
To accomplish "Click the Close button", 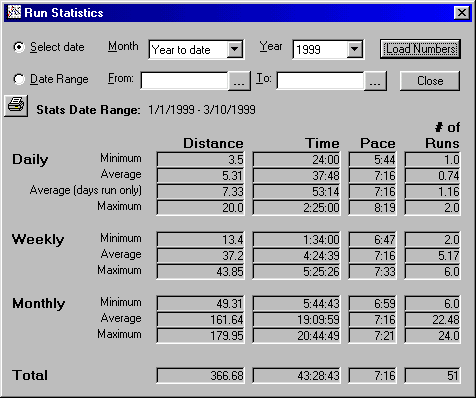I will (x=430, y=81).
